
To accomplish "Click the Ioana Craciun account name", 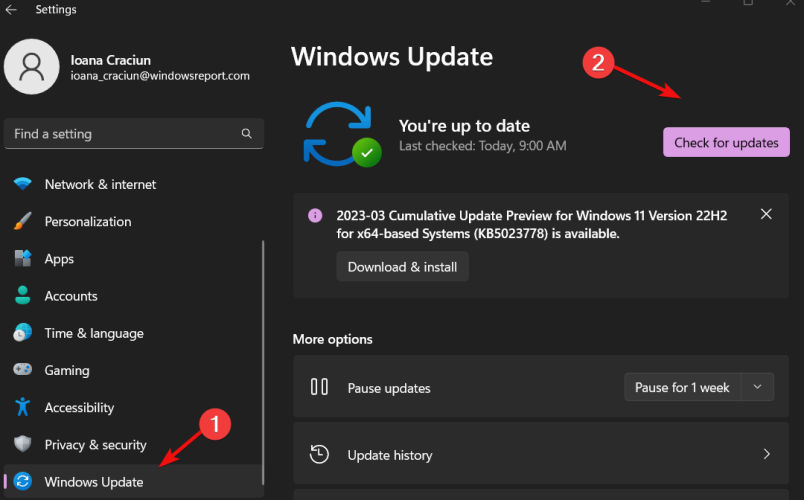I will tap(111, 60).
